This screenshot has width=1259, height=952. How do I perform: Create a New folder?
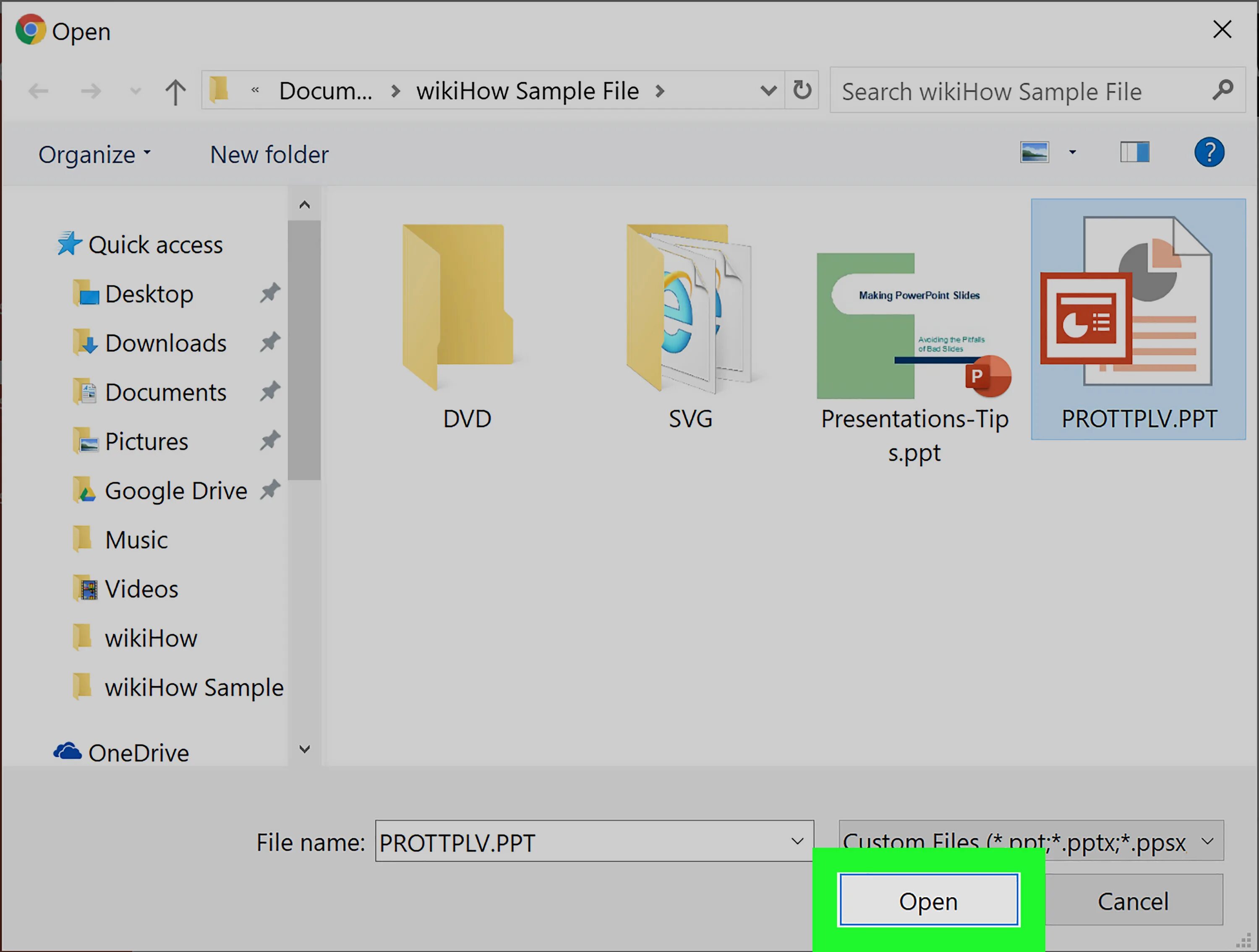[x=269, y=155]
